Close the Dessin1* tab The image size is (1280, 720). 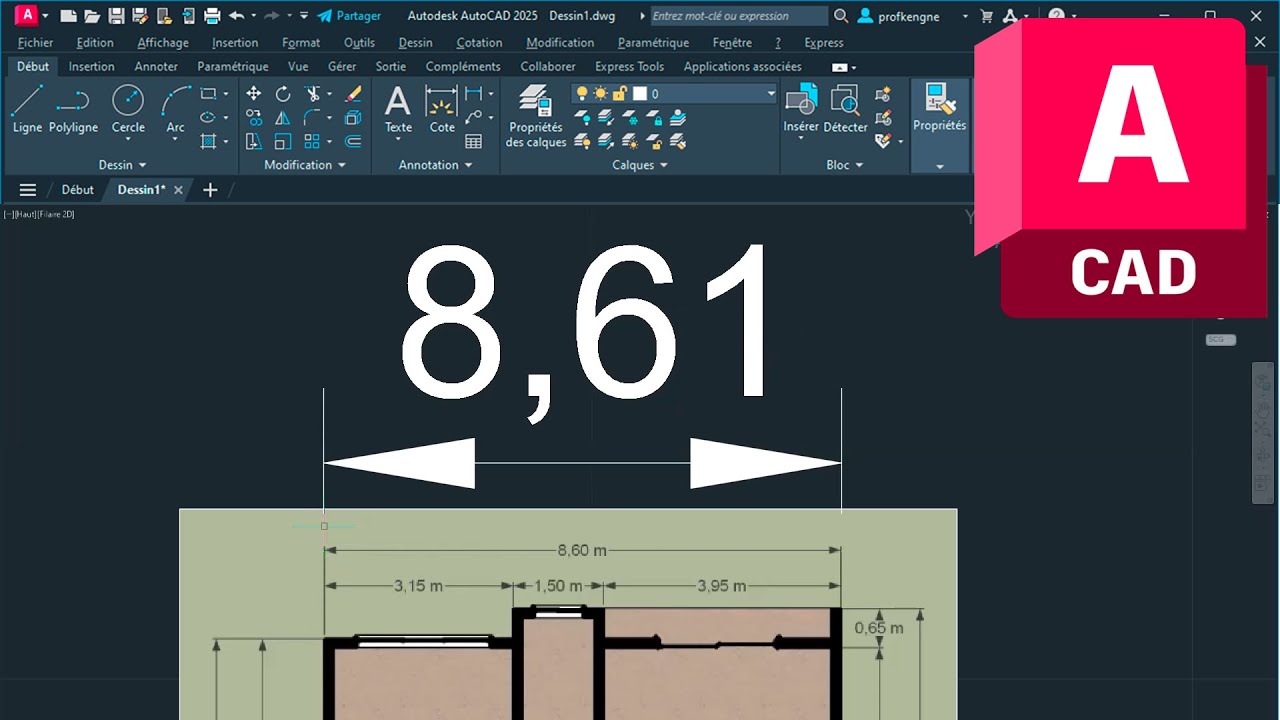tap(179, 190)
